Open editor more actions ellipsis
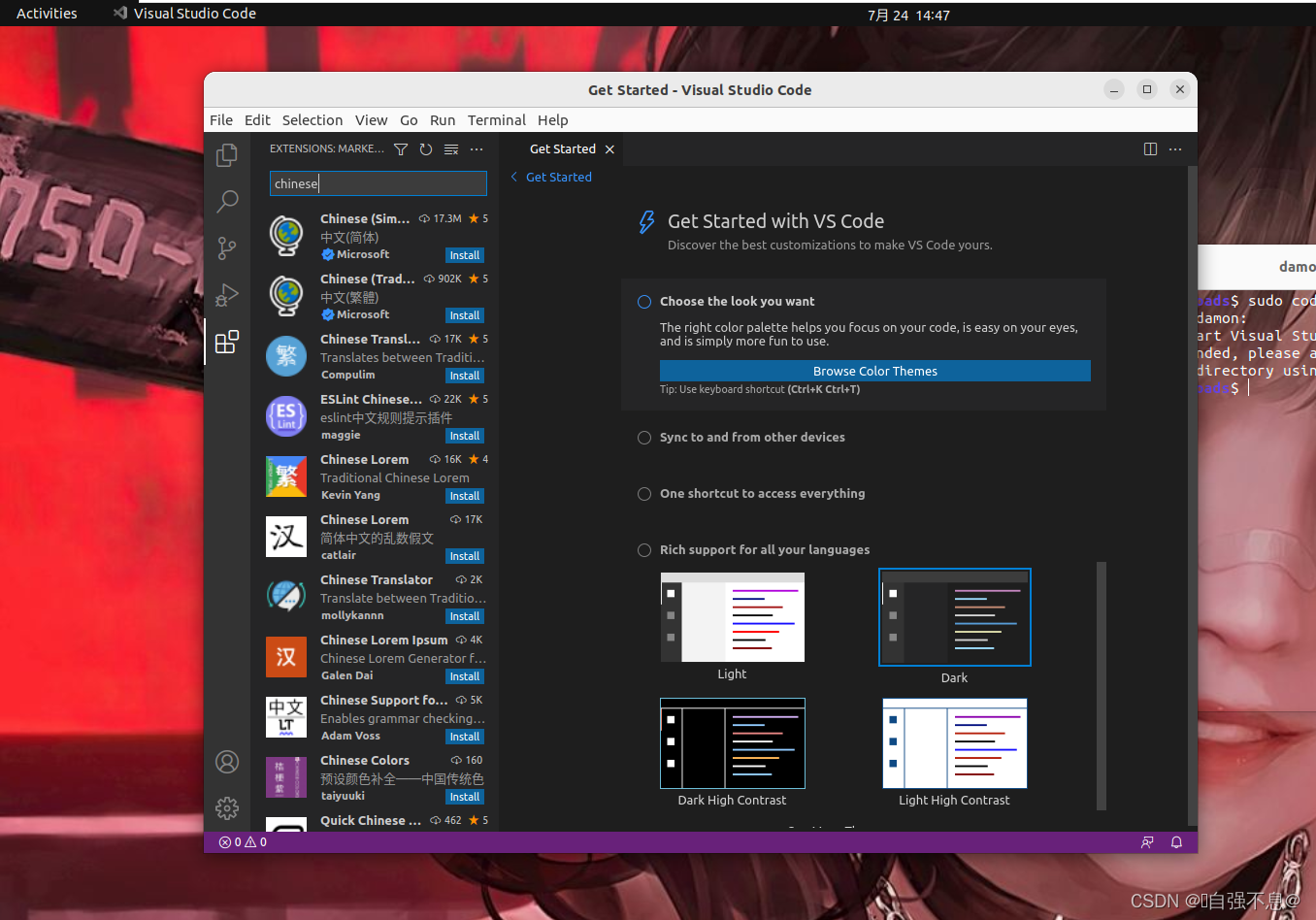Image resolution: width=1316 pixels, height=920 pixels. [x=1175, y=149]
